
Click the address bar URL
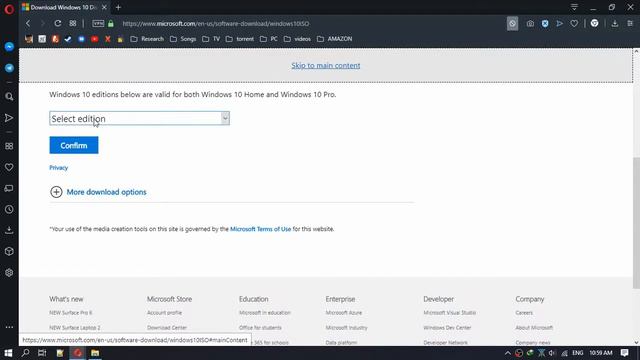pyautogui.click(x=216, y=24)
